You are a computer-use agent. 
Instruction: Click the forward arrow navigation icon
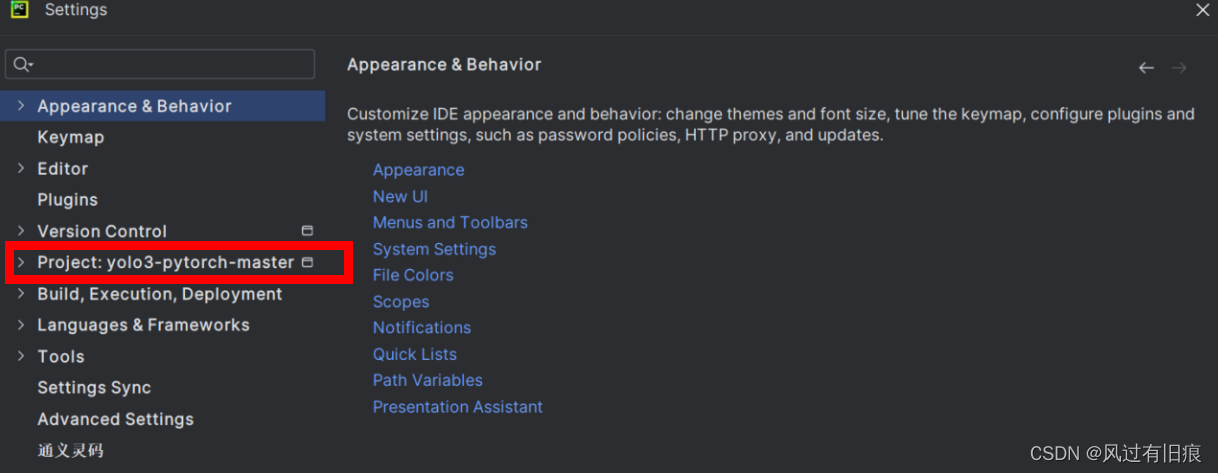(1179, 68)
